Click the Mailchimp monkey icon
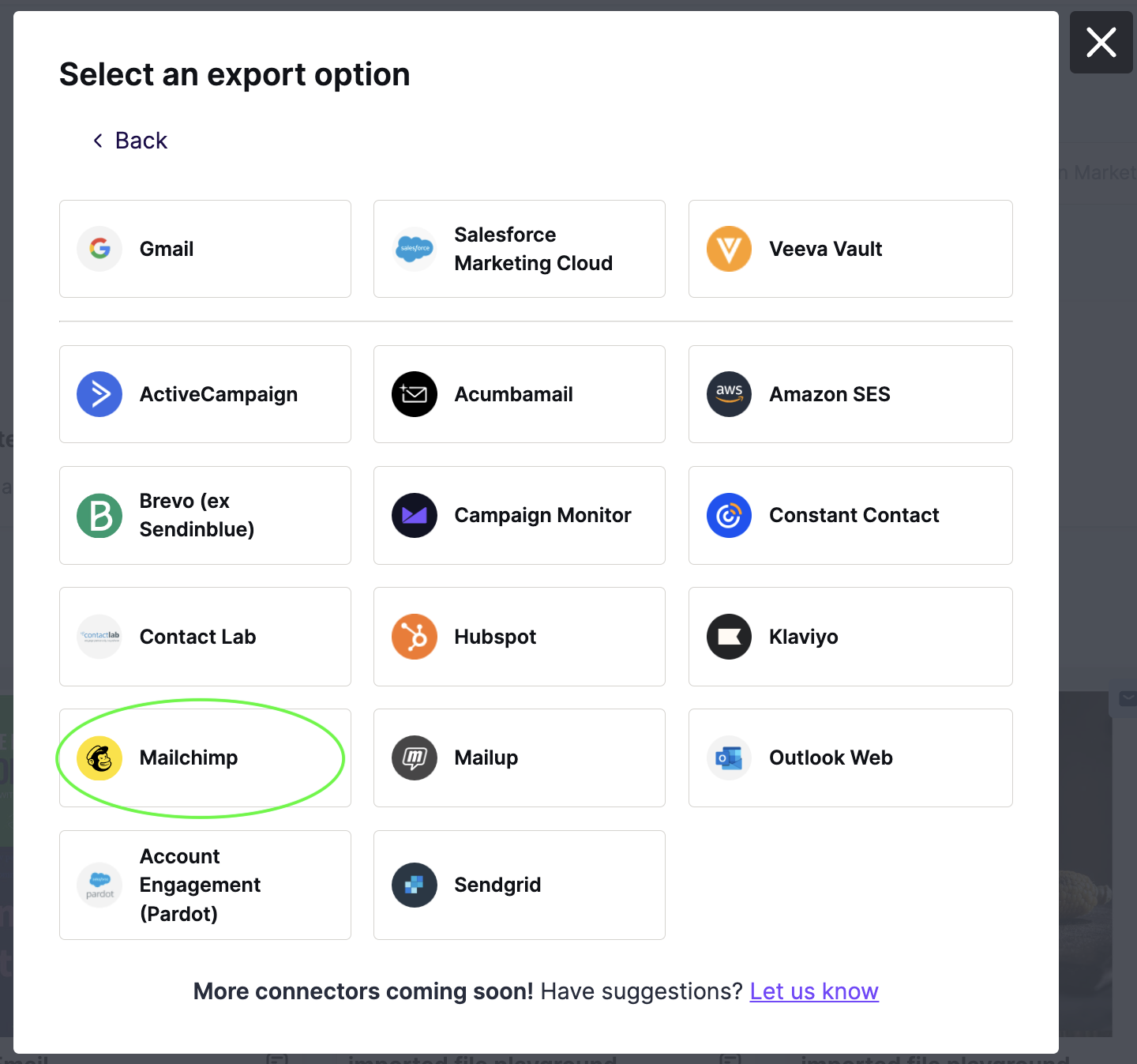The height and width of the screenshot is (1064, 1137). coord(99,758)
